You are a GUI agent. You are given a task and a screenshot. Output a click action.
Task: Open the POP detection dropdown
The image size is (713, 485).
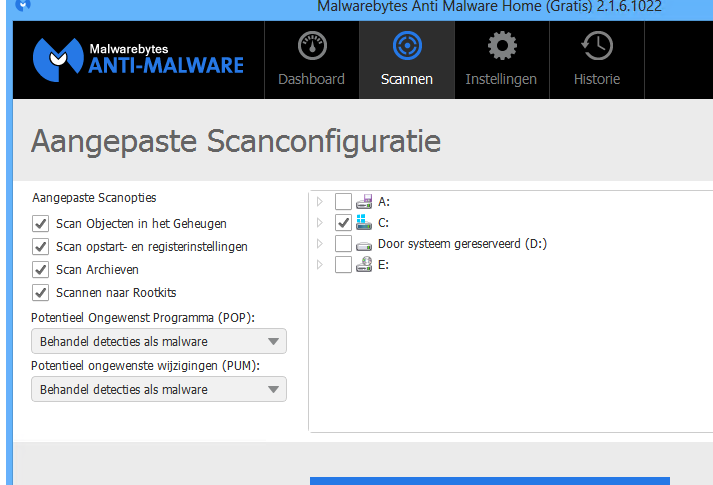click(x=159, y=341)
